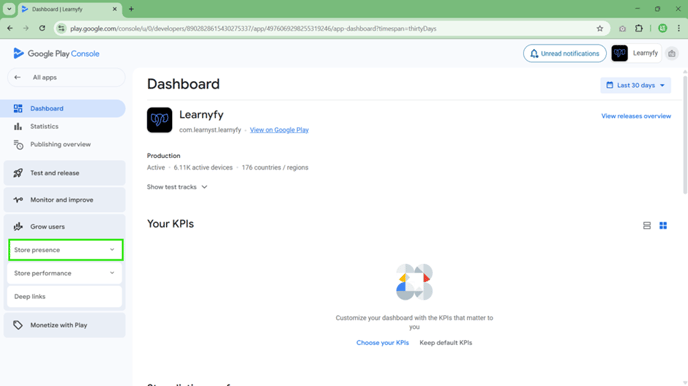Switch KPIs to grid view

(x=663, y=225)
